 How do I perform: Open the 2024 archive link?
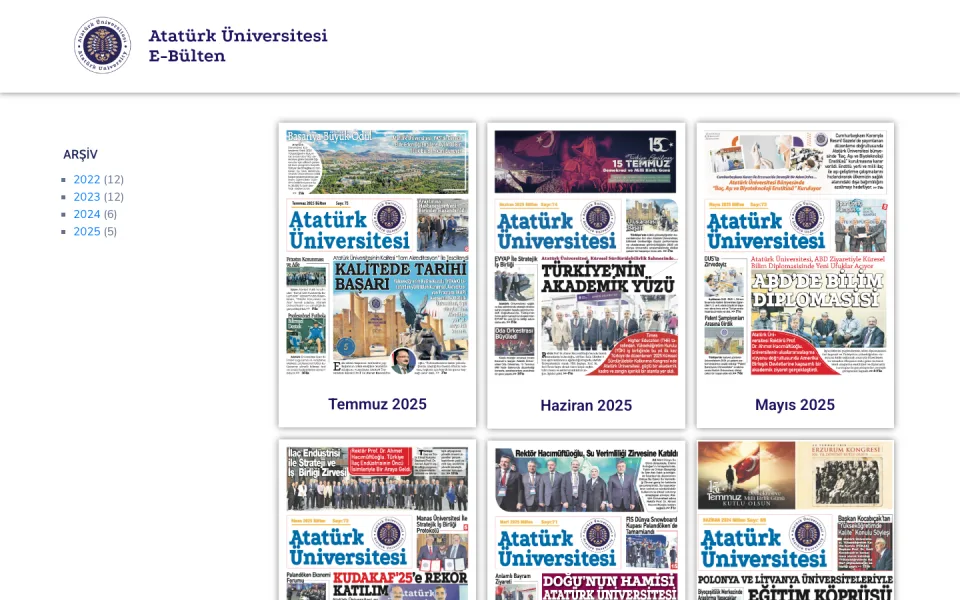click(x=86, y=214)
